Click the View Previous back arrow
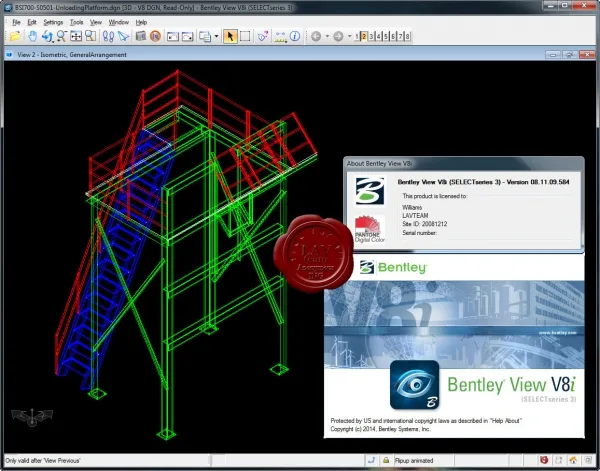This screenshot has height=471, width=600. tap(316, 36)
